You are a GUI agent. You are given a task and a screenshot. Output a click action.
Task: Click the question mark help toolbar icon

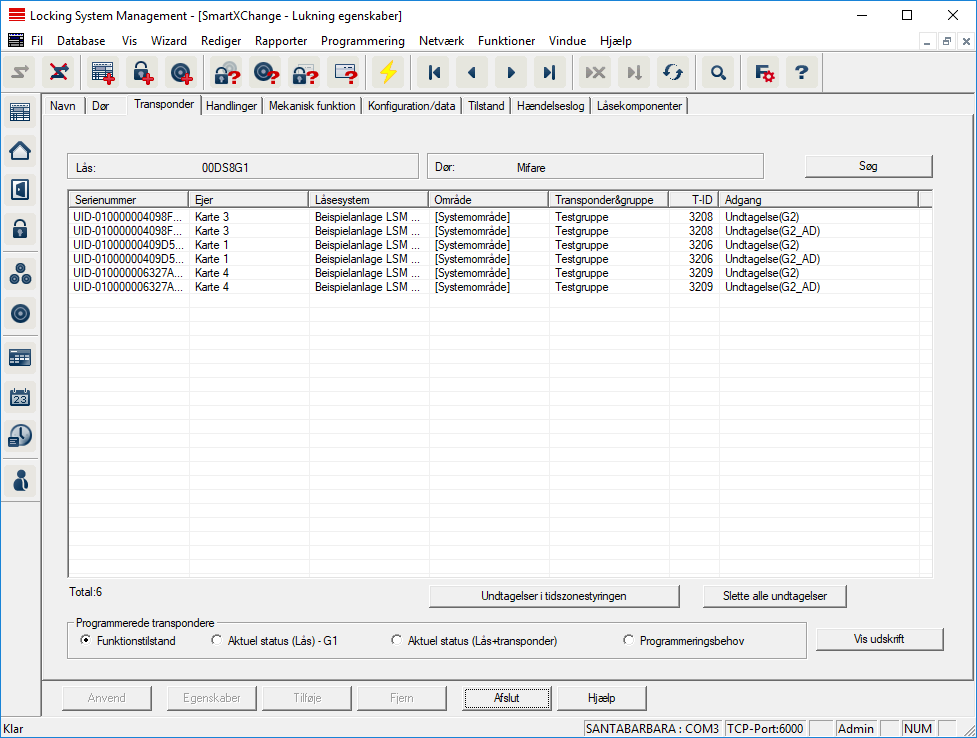[801, 72]
